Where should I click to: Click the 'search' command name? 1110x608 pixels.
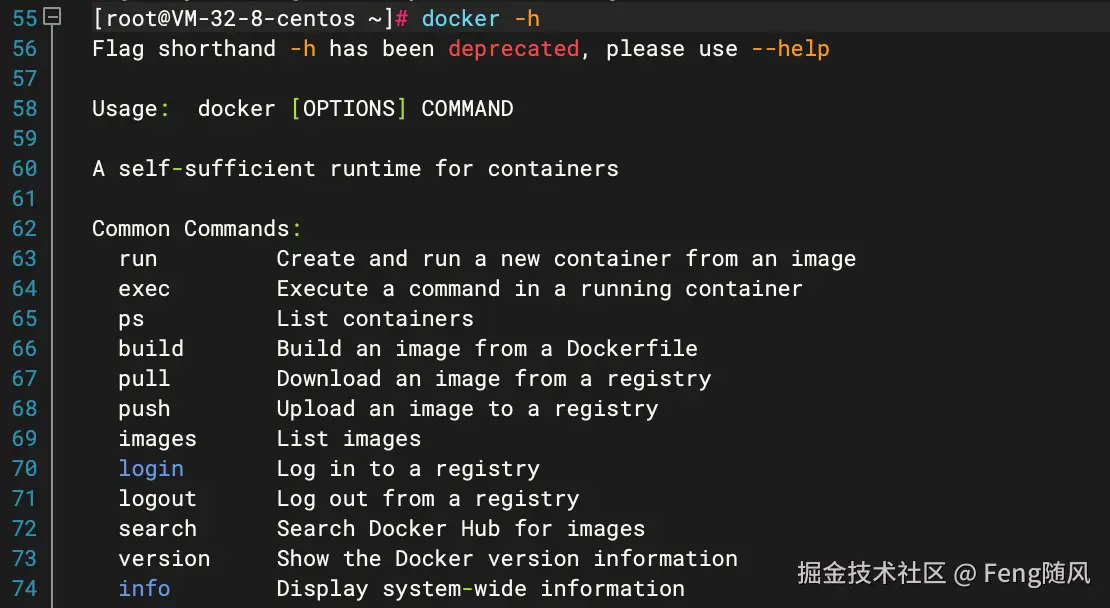(157, 528)
